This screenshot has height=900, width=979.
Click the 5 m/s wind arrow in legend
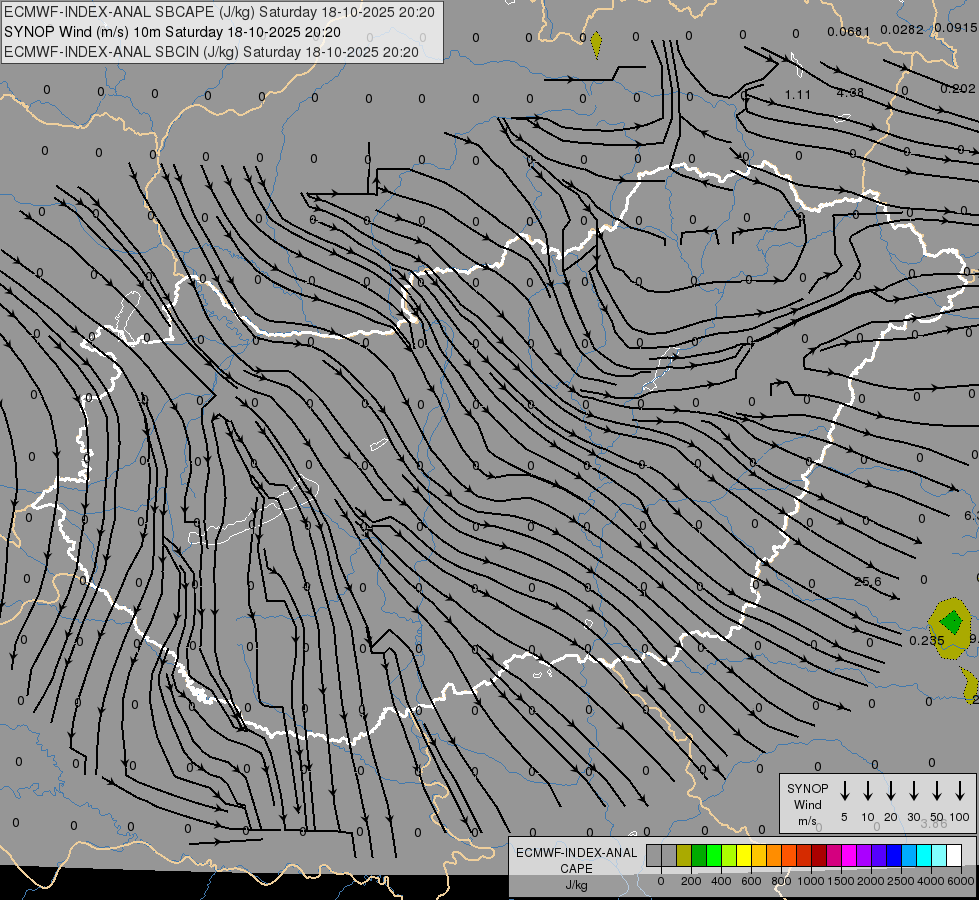(844, 791)
